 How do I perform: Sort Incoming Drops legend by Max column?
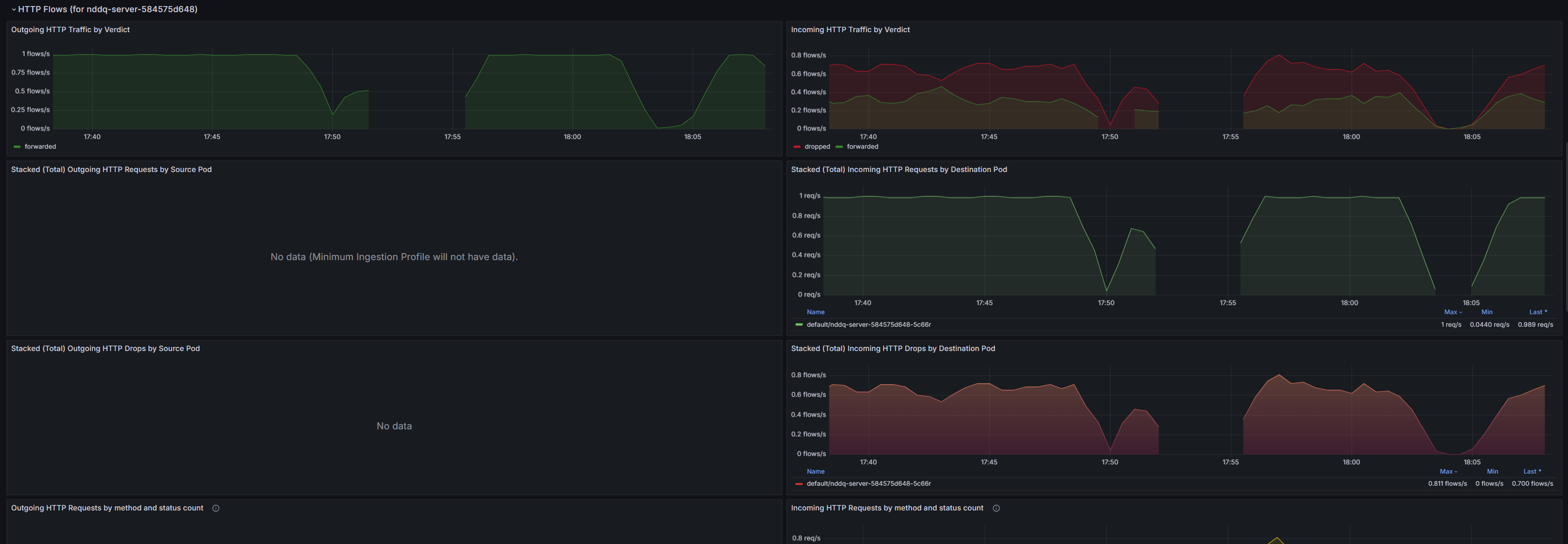tap(1448, 472)
